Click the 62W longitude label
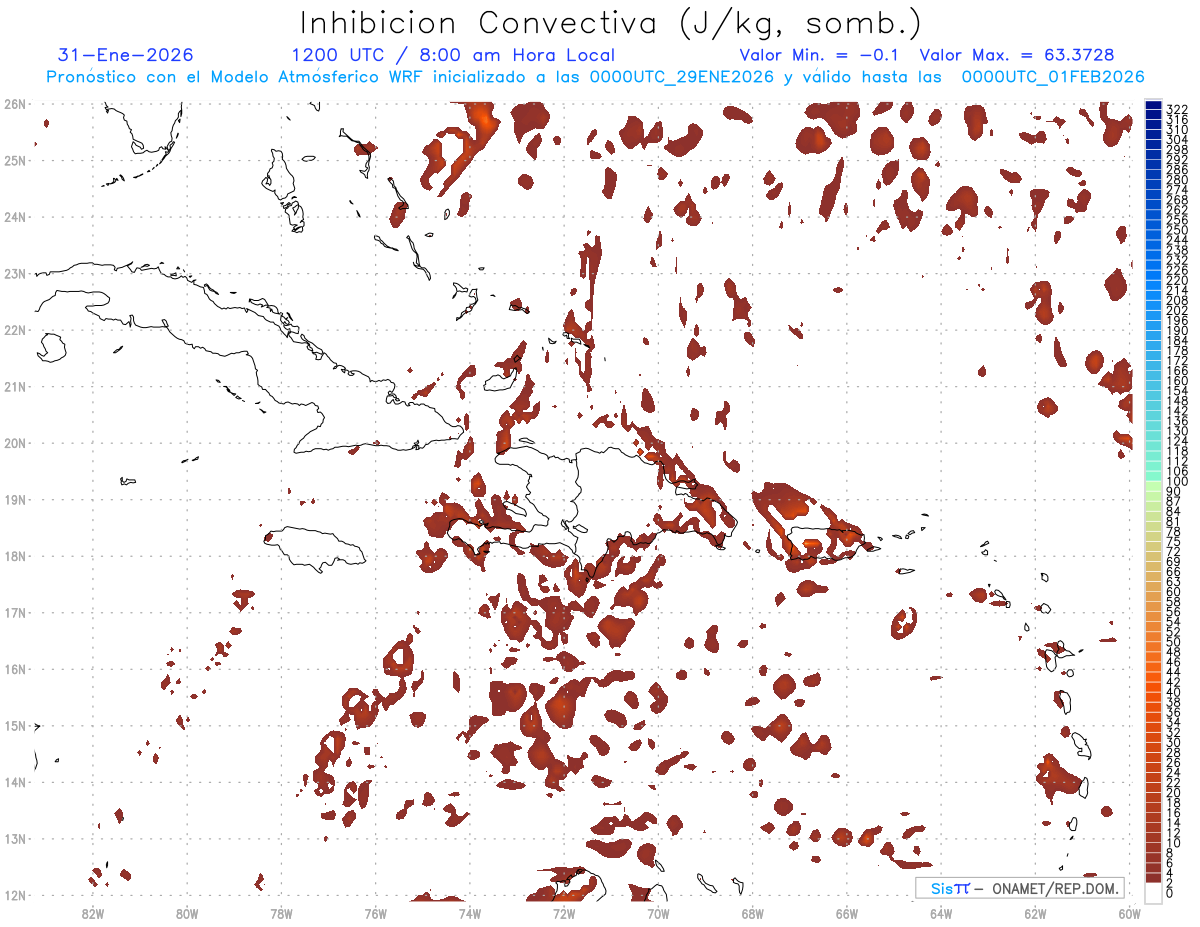The image size is (1200, 927). (1035, 913)
